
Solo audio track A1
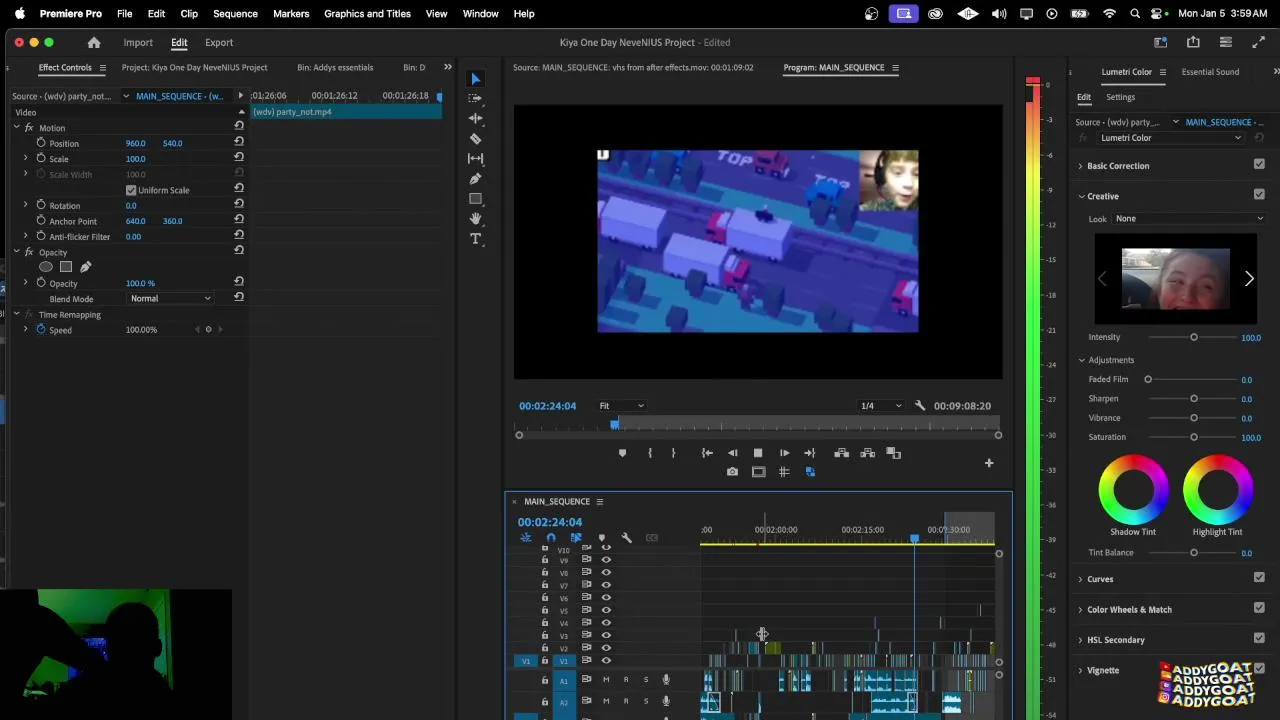(x=646, y=680)
